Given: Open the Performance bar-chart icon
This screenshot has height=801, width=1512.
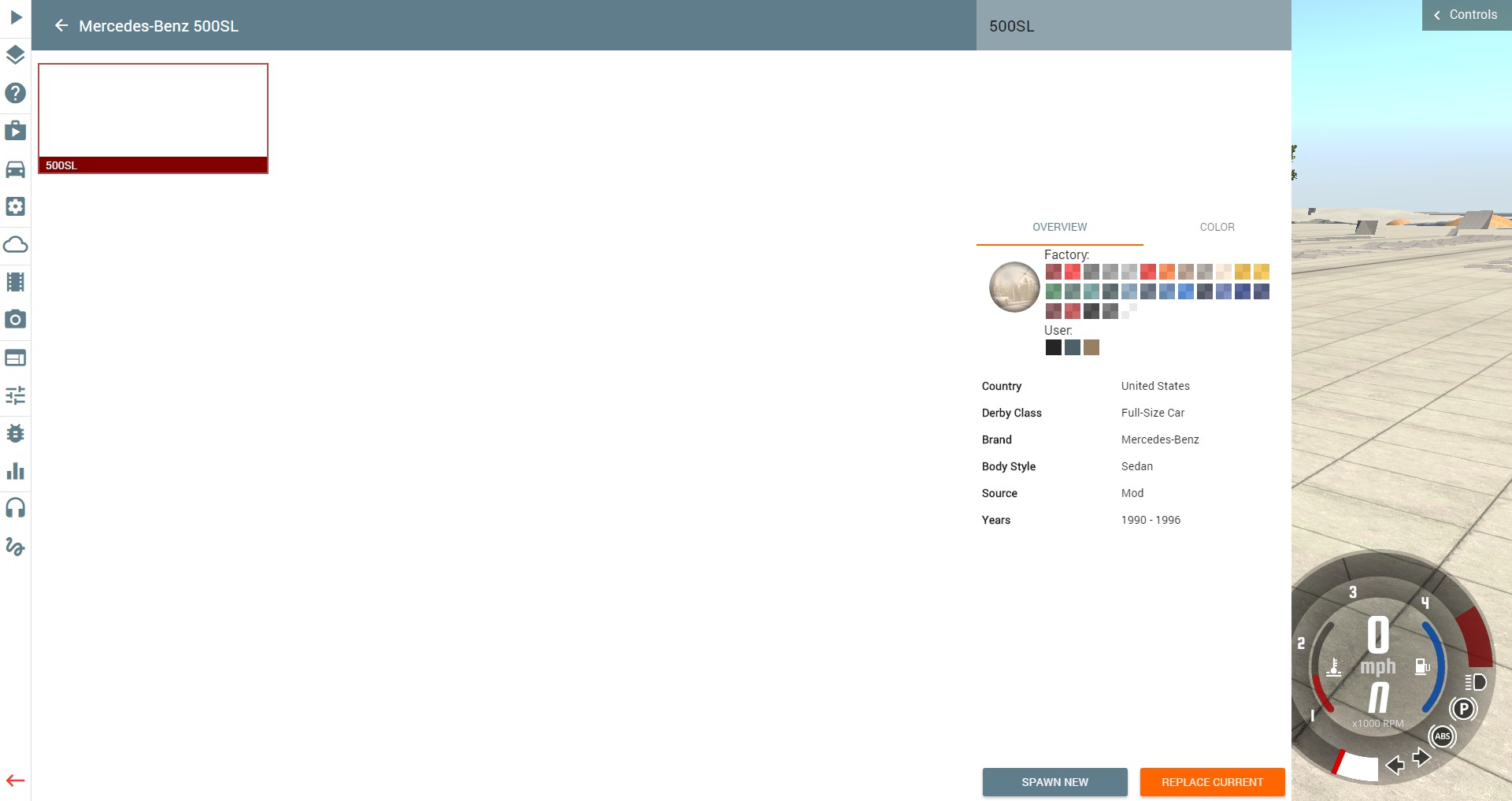Looking at the screenshot, I should click(16, 471).
